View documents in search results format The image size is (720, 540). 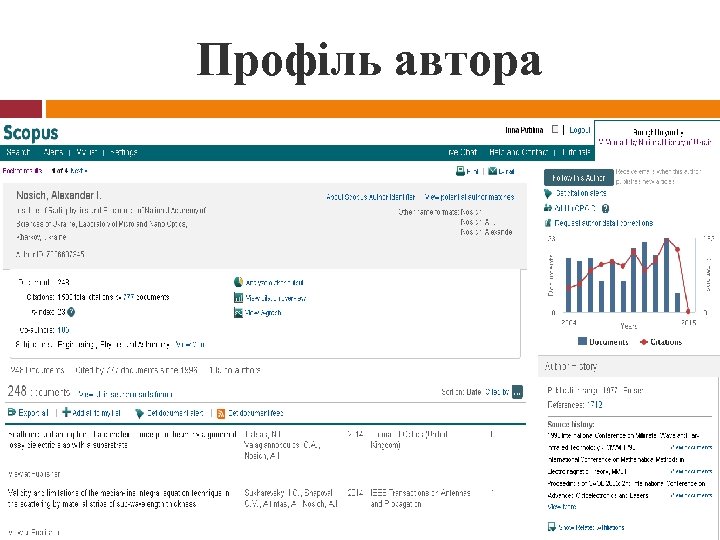coord(125,394)
